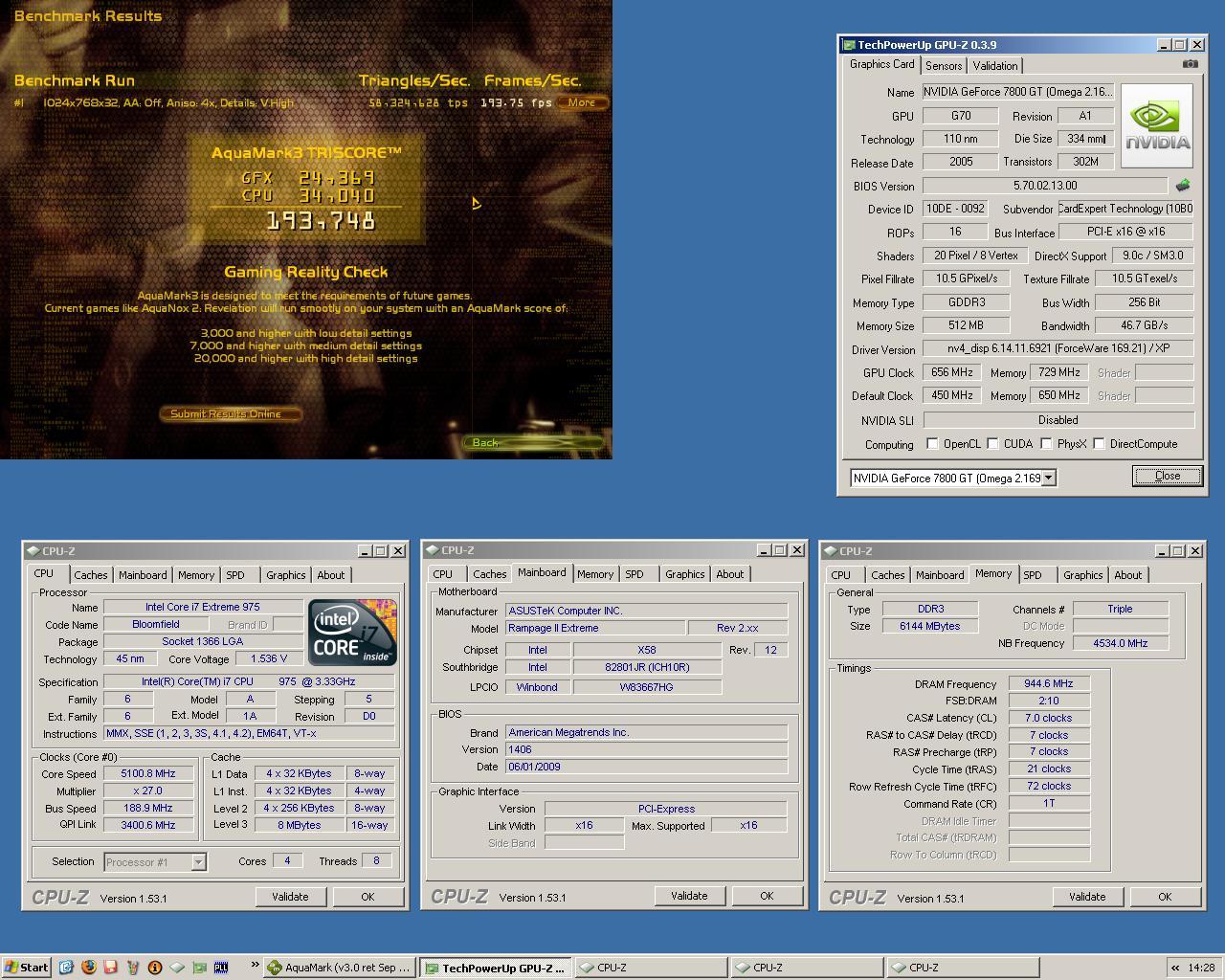
Task: Click the red floppy quick launch icon
Action: click(x=110, y=968)
